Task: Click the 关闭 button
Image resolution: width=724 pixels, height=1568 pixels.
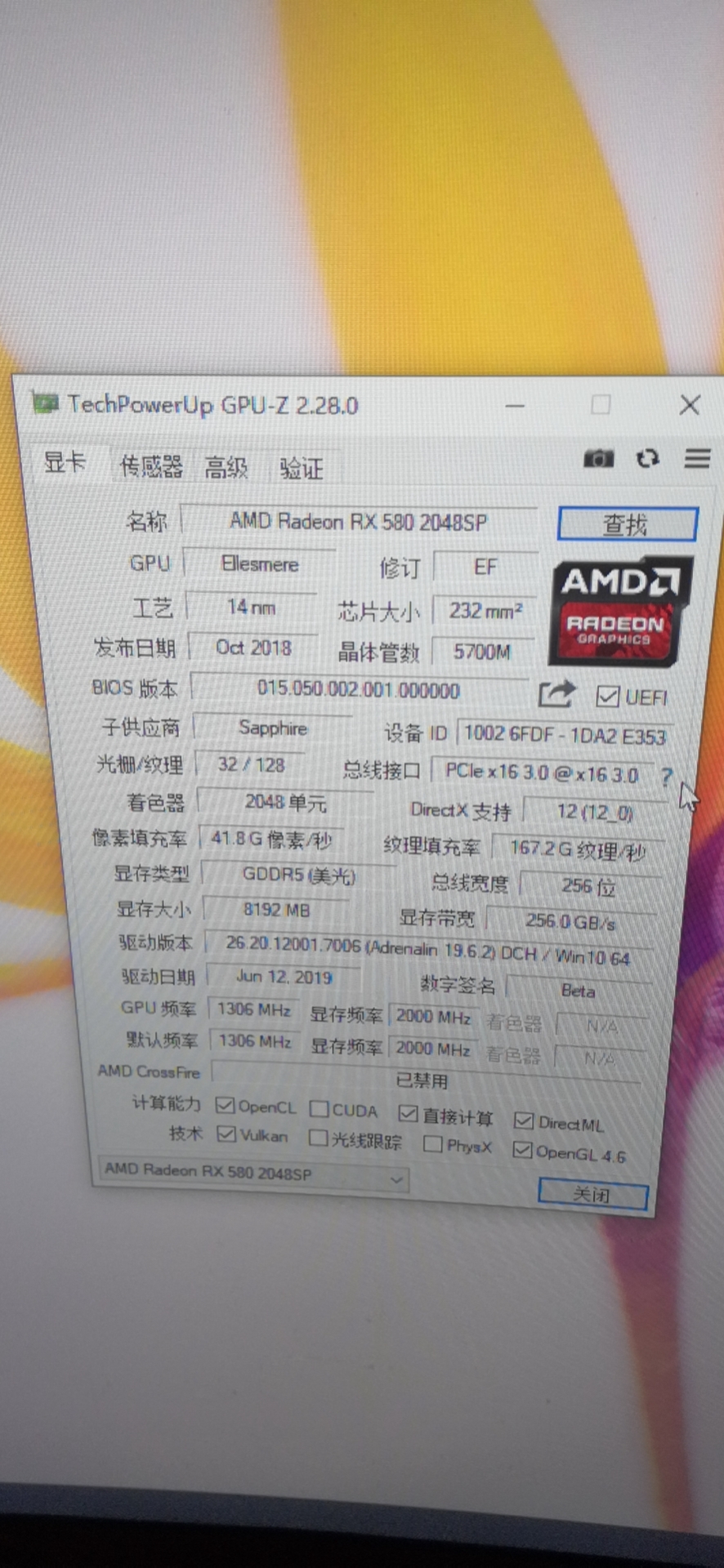Action: coord(592,1195)
